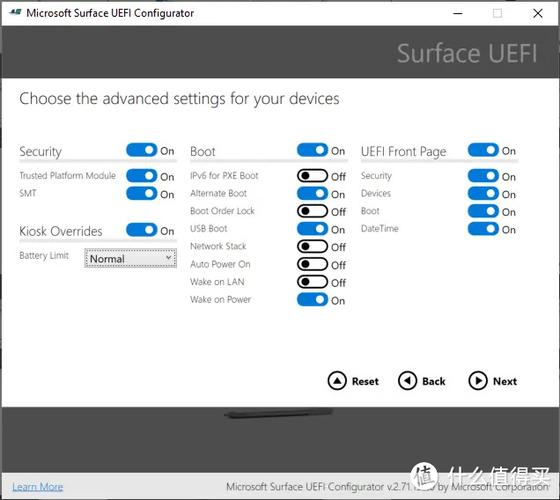Viewport: 560px width, 500px height.
Task: Toggle the Kiosk Overrides switch
Action: pyautogui.click(x=141, y=230)
